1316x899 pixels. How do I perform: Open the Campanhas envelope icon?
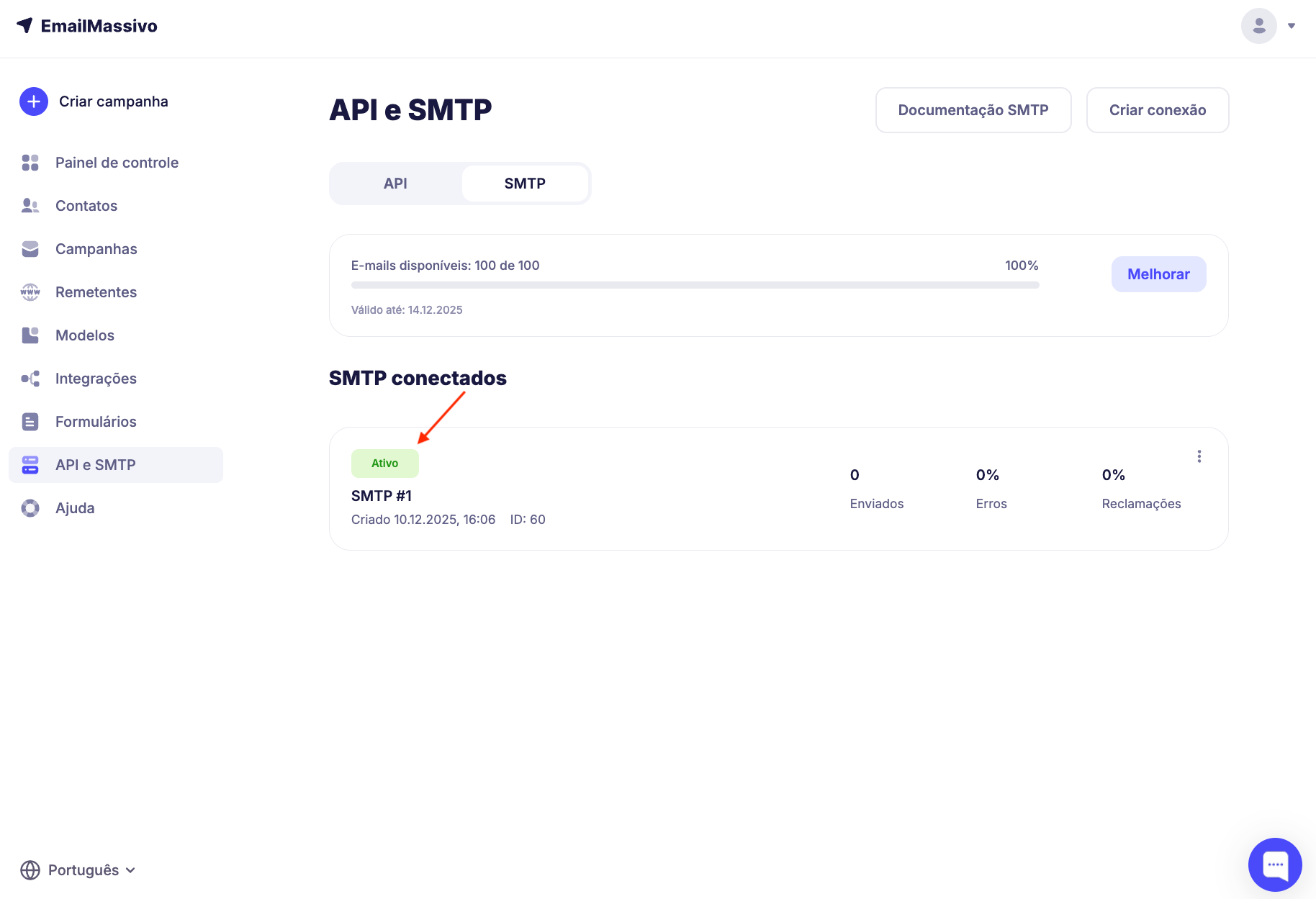pos(30,249)
